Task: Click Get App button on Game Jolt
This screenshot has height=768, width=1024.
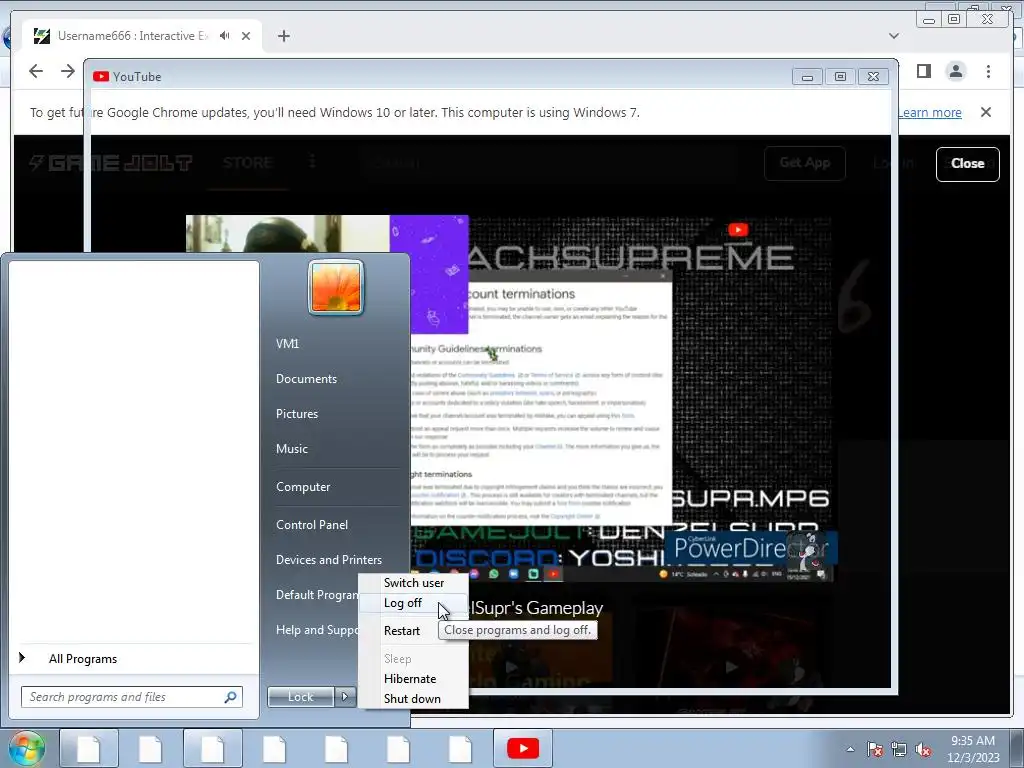Action: point(805,163)
